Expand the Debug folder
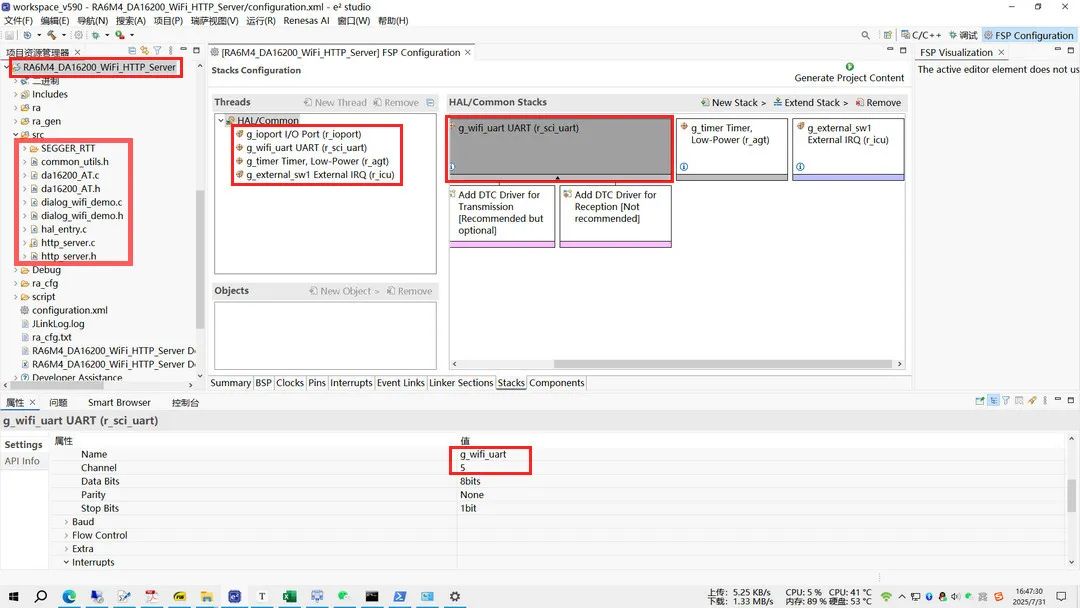Screen dimensions: 1080x608 [x=16, y=270]
